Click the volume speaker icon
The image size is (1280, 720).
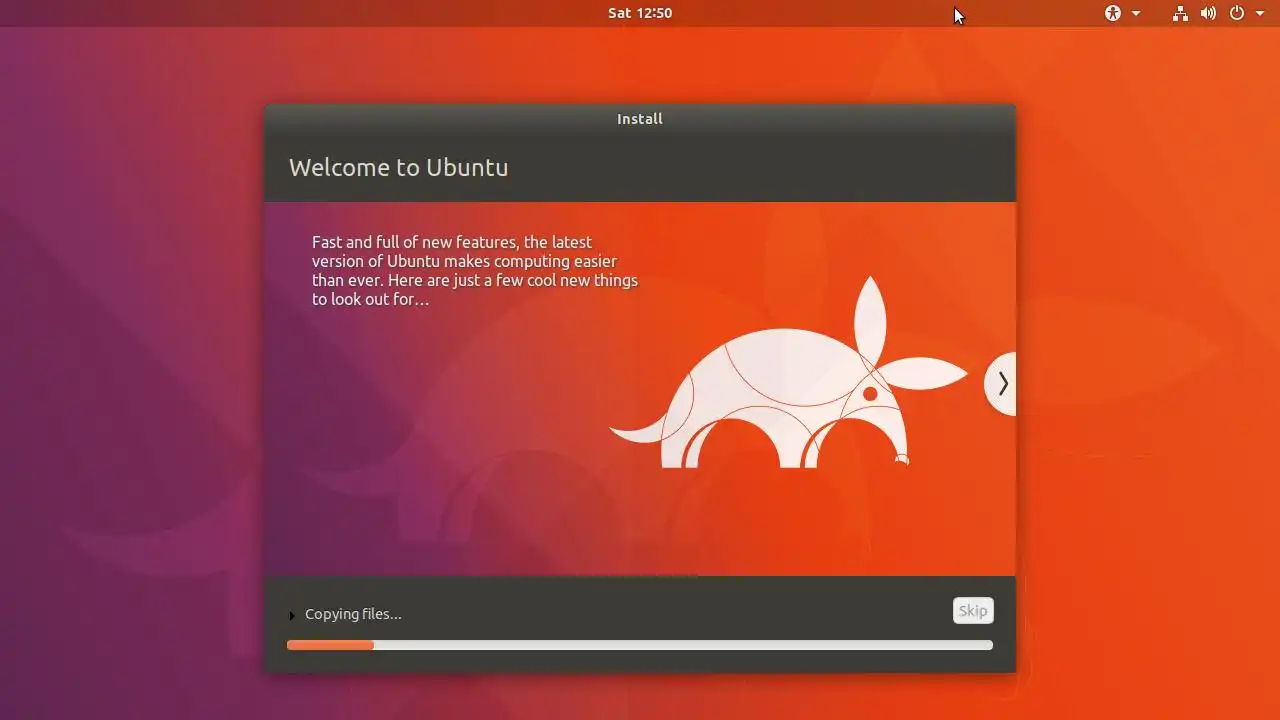1208,13
